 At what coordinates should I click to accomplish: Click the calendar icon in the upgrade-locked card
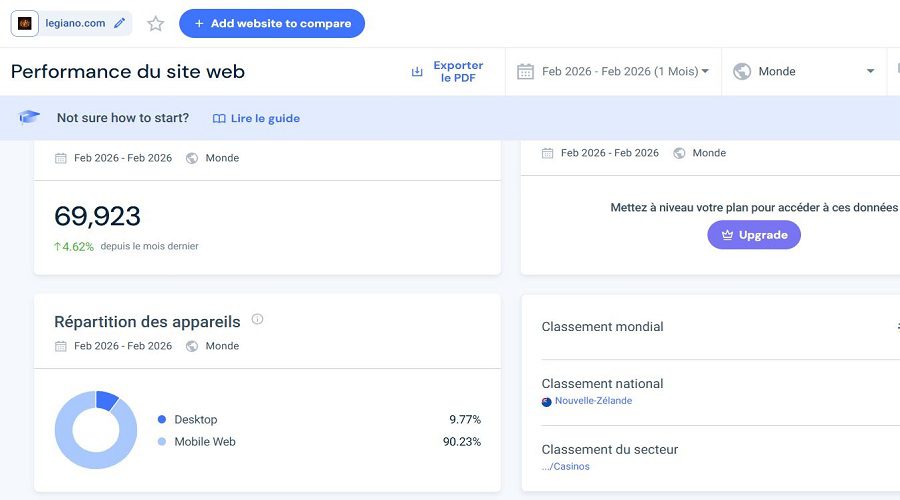(548, 153)
